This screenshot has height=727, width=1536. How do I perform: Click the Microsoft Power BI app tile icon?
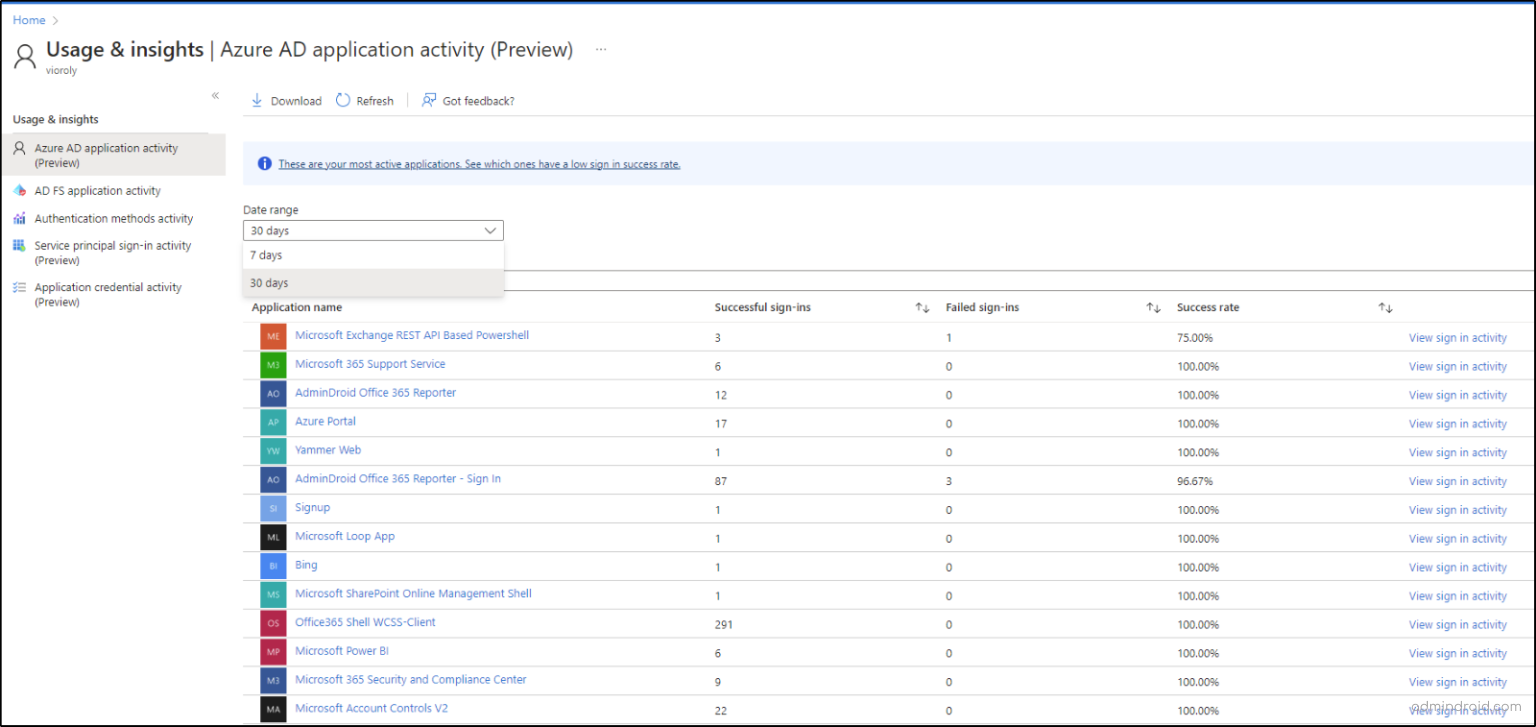coord(272,651)
